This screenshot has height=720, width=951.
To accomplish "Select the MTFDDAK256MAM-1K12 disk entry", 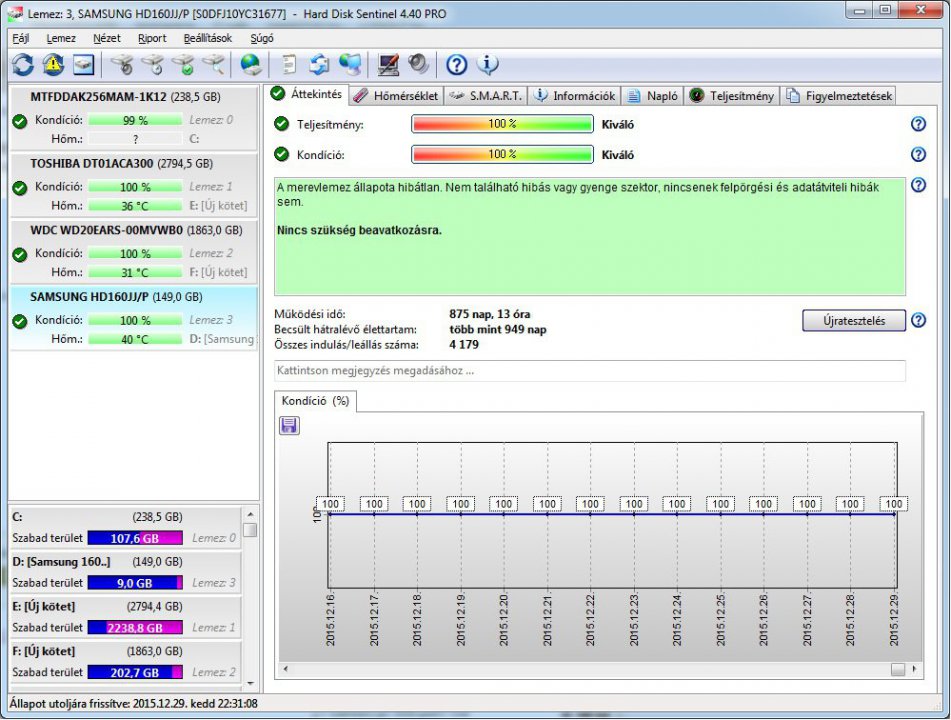I will (x=133, y=118).
